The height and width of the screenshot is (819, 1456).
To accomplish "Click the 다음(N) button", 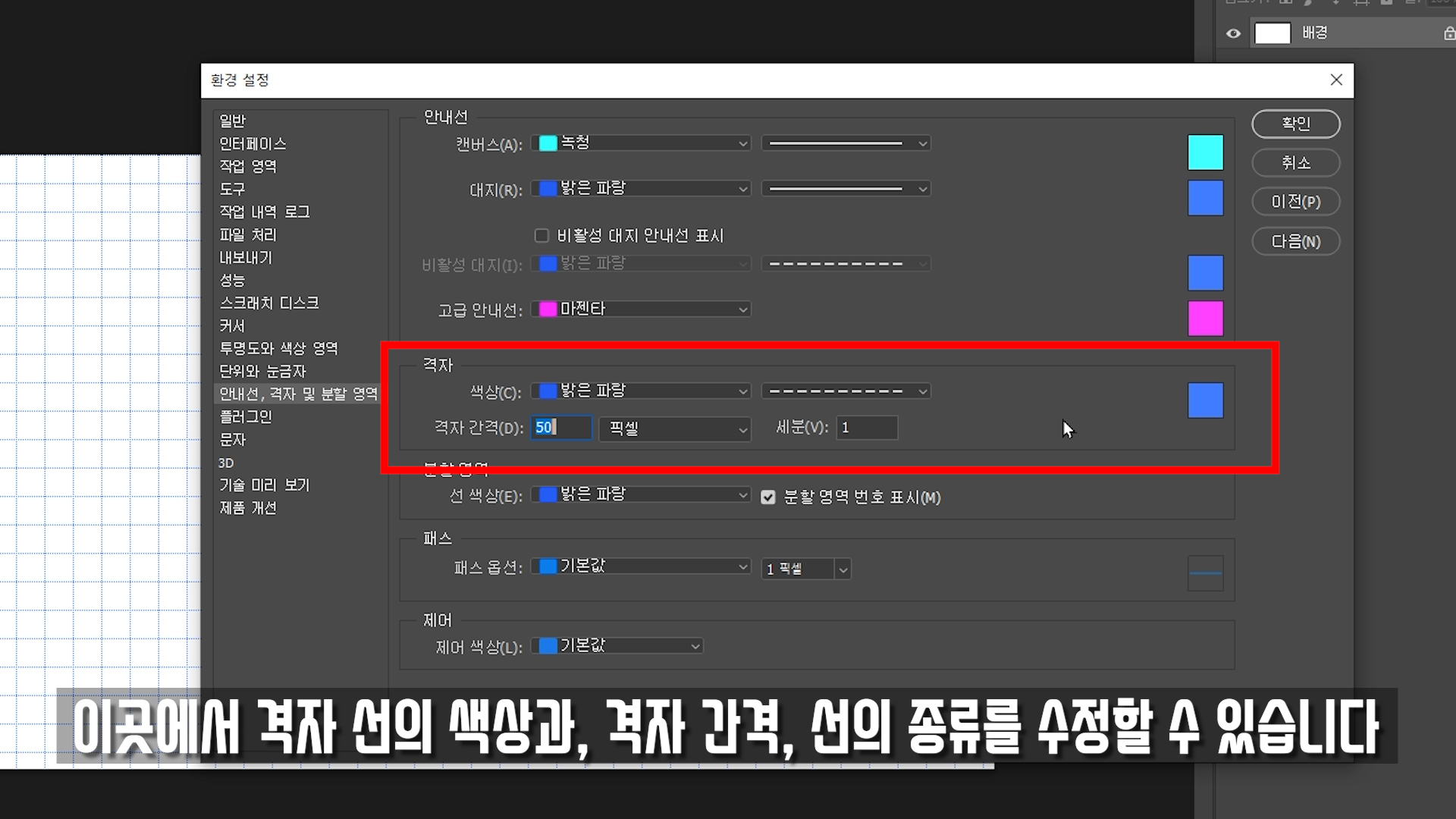I will pos(1295,242).
